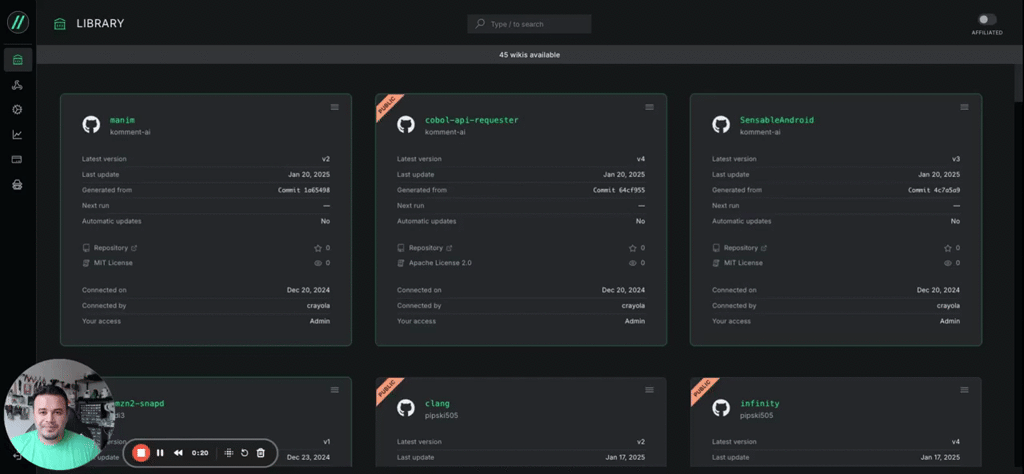Click the '45 wikis available' banner text
The height and width of the screenshot is (474, 1024).
[x=530, y=55]
